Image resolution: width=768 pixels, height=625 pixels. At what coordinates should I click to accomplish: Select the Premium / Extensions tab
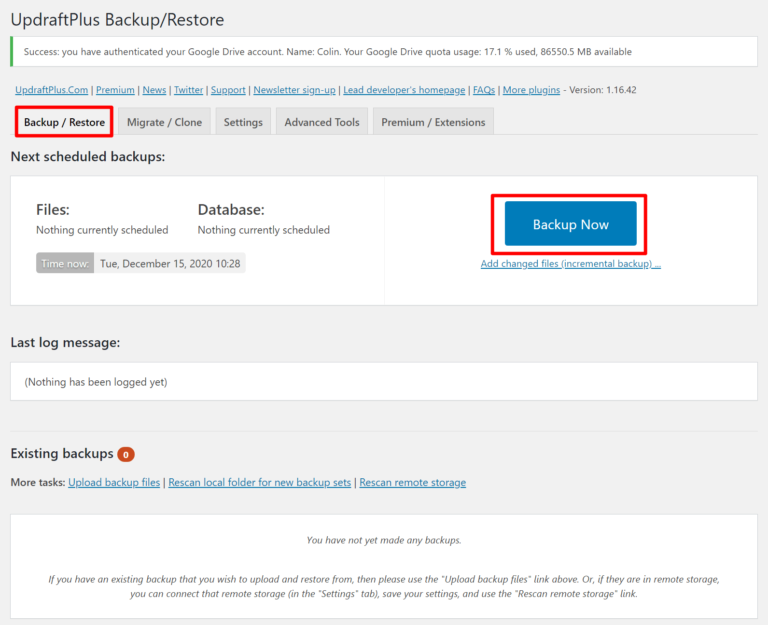pos(433,122)
